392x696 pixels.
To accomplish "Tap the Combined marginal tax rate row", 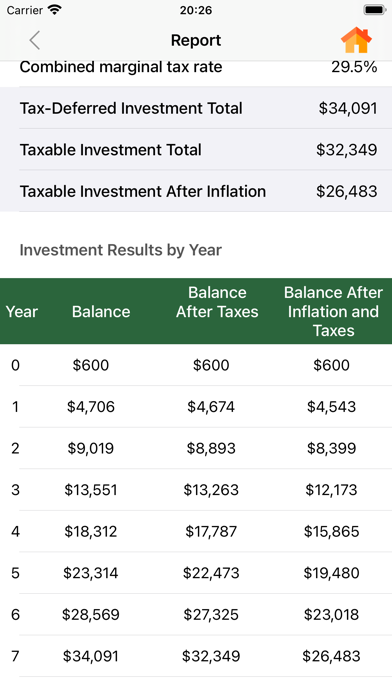I will point(196,67).
